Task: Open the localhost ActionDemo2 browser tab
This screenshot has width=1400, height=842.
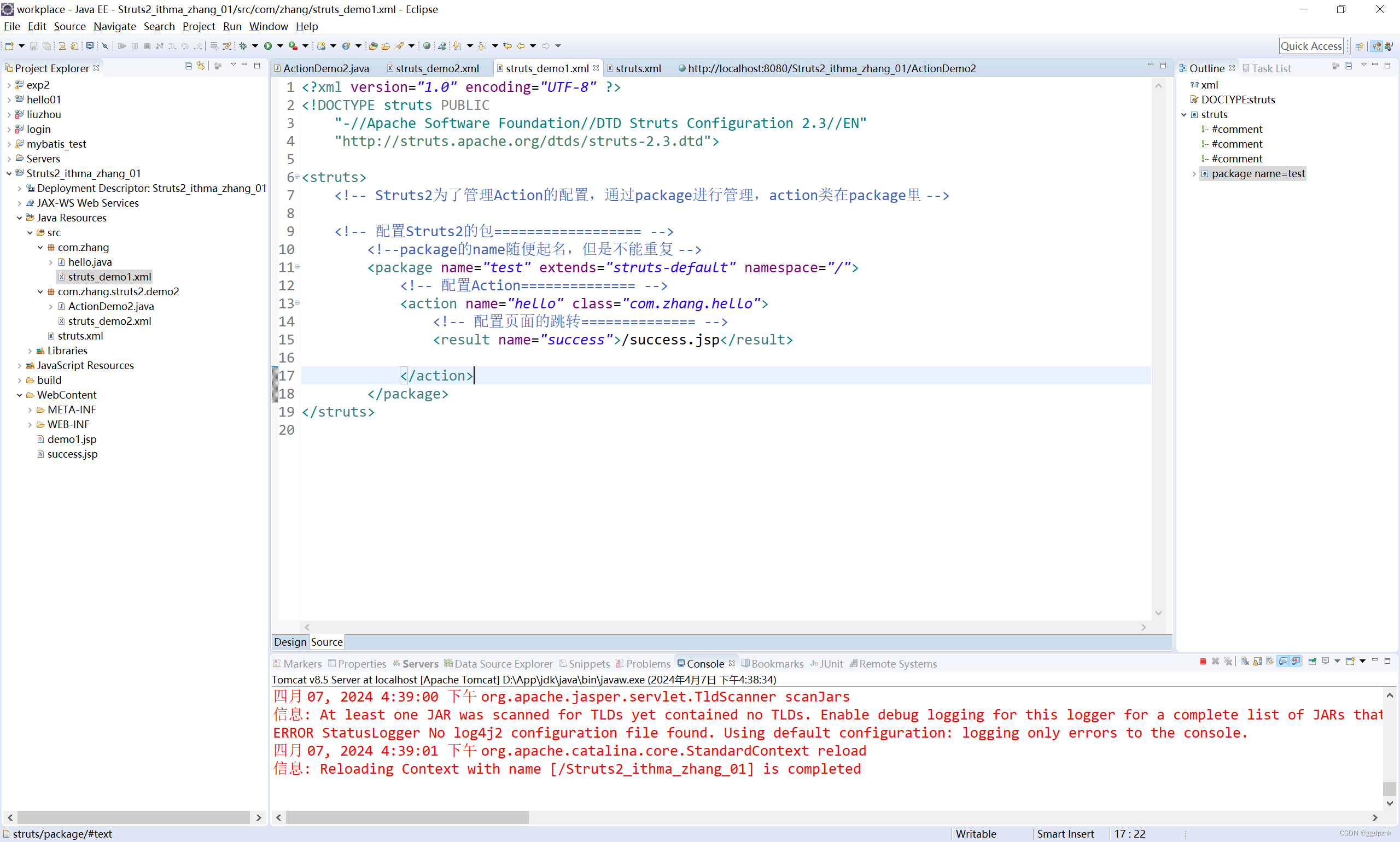Action: 827,68
